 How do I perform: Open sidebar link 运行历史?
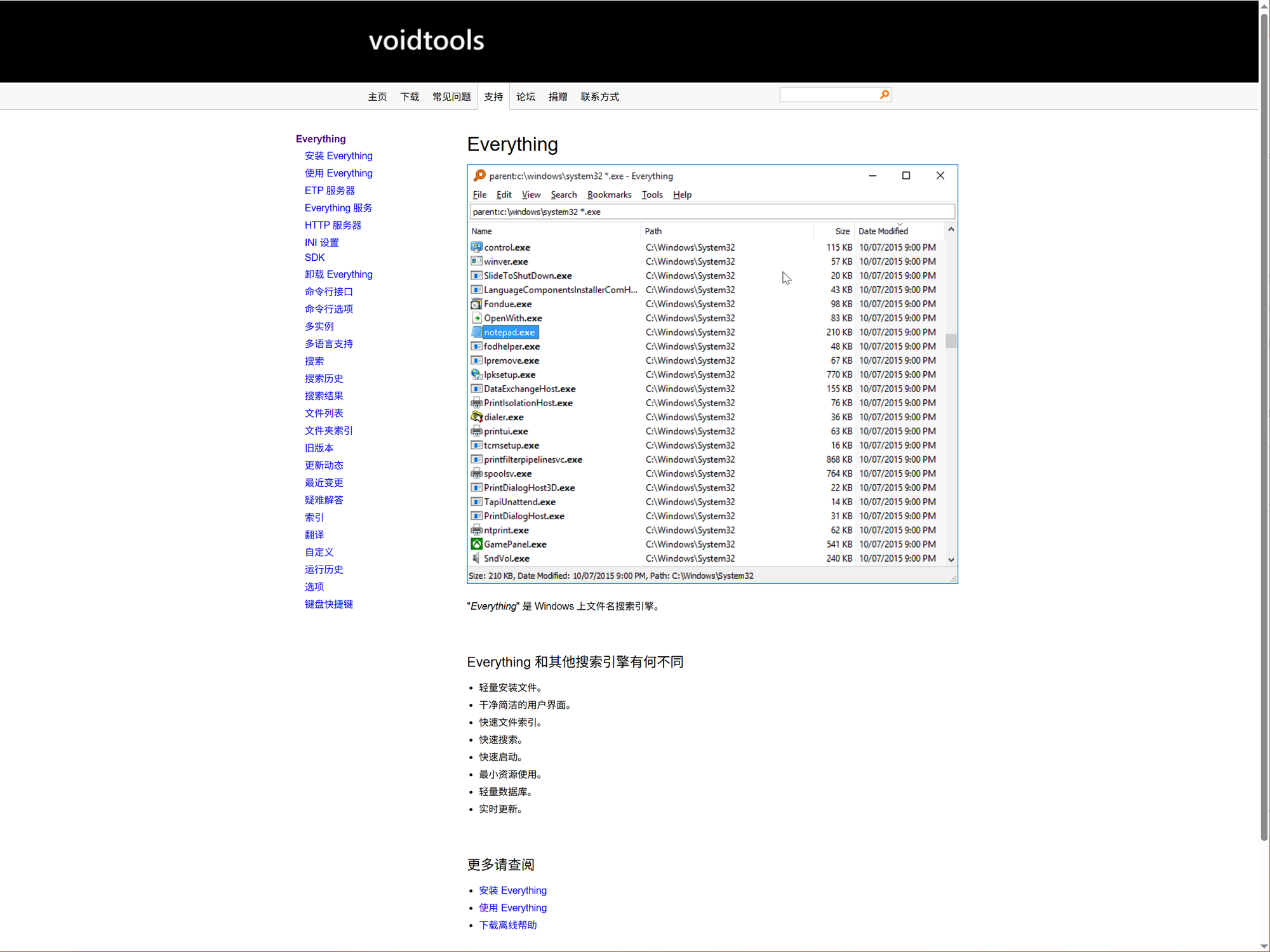324,570
